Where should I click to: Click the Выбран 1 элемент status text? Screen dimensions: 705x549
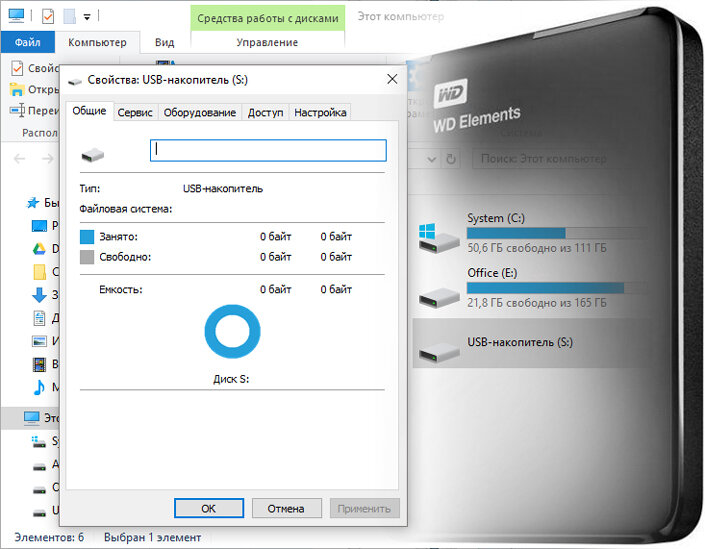coord(152,537)
